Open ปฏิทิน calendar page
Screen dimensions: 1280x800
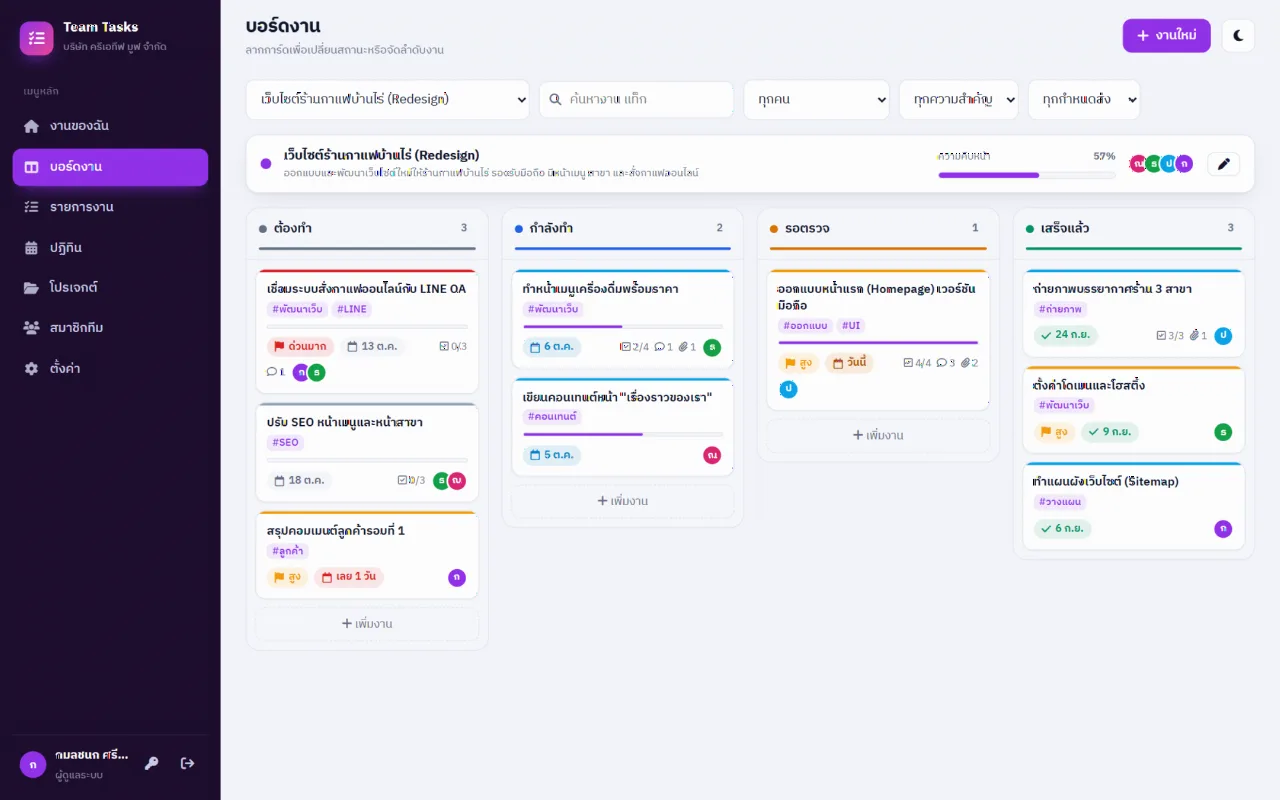(x=110, y=247)
